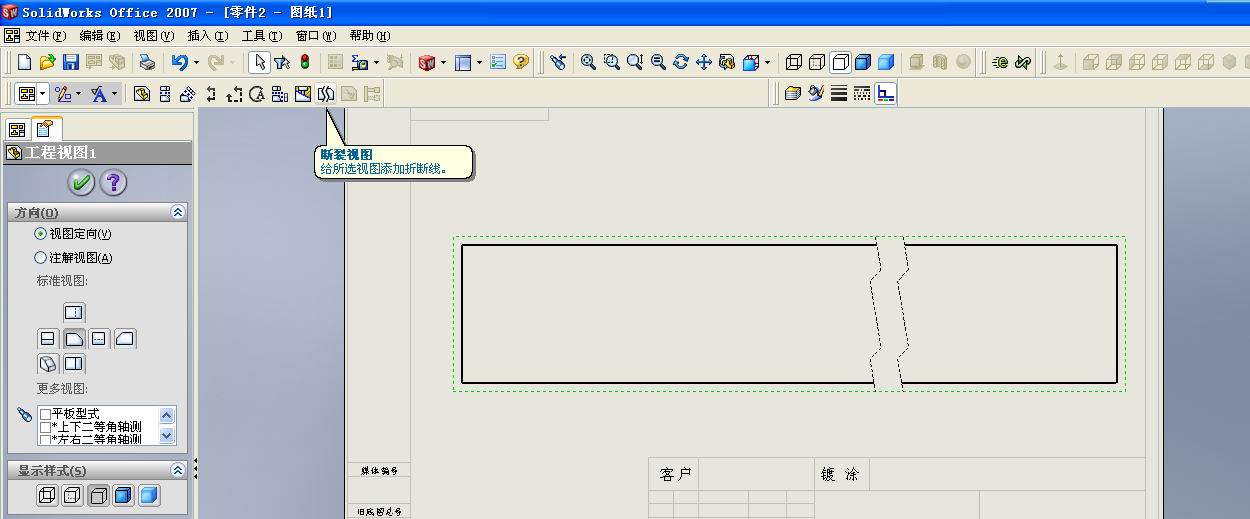Image resolution: width=1250 pixels, height=519 pixels.
Task: Open the 编辑 menu
Action: 99,36
